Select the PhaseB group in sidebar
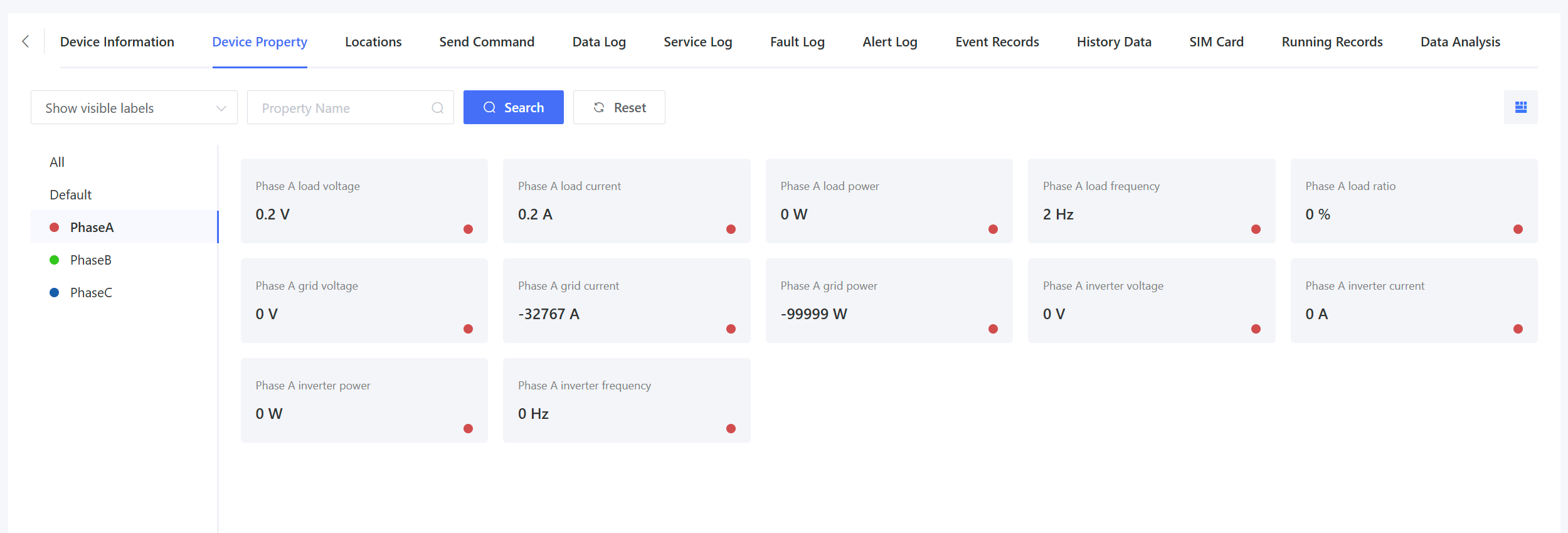Image resolution: width=1568 pixels, height=533 pixels. pos(91,260)
